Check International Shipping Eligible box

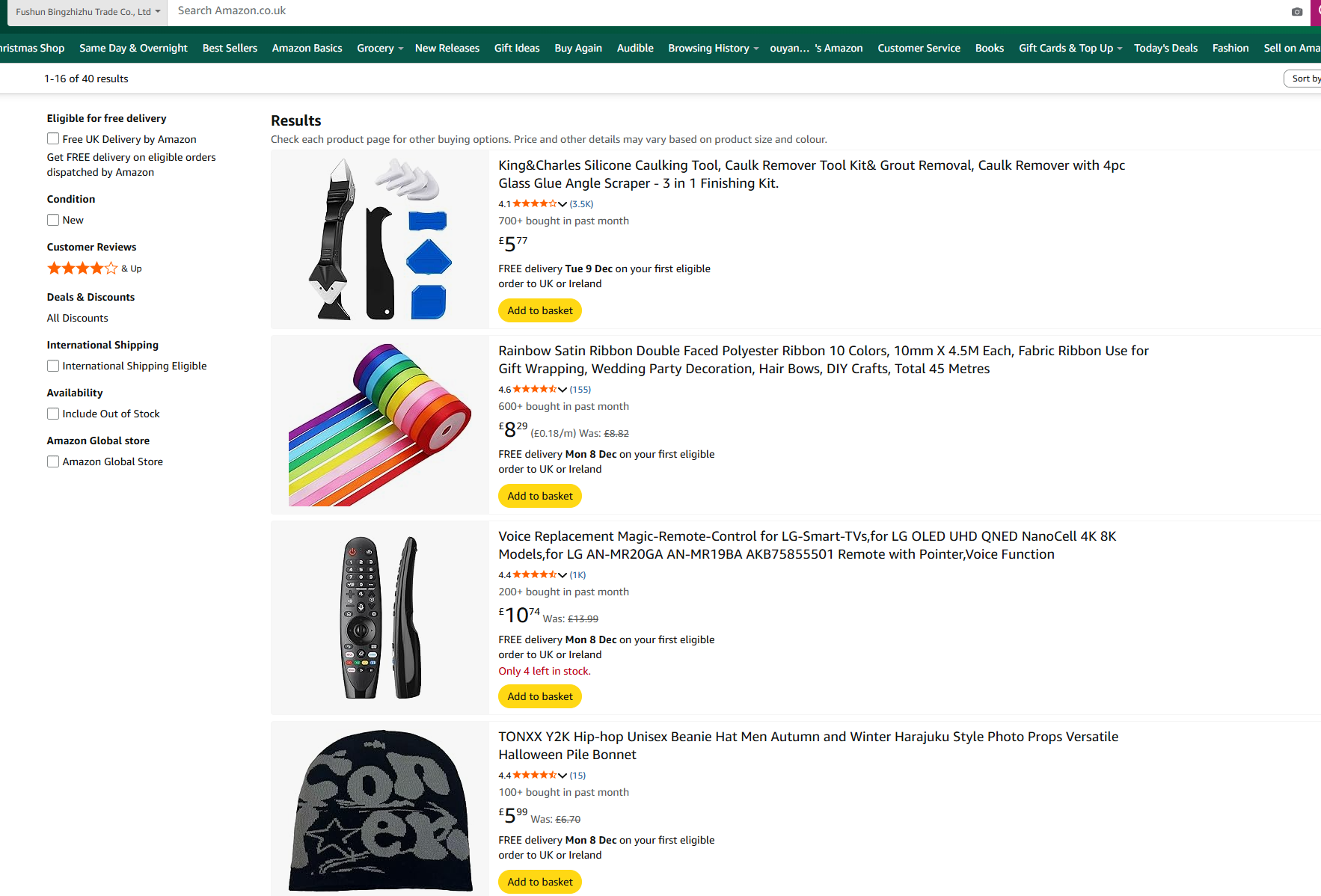[53, 366]
